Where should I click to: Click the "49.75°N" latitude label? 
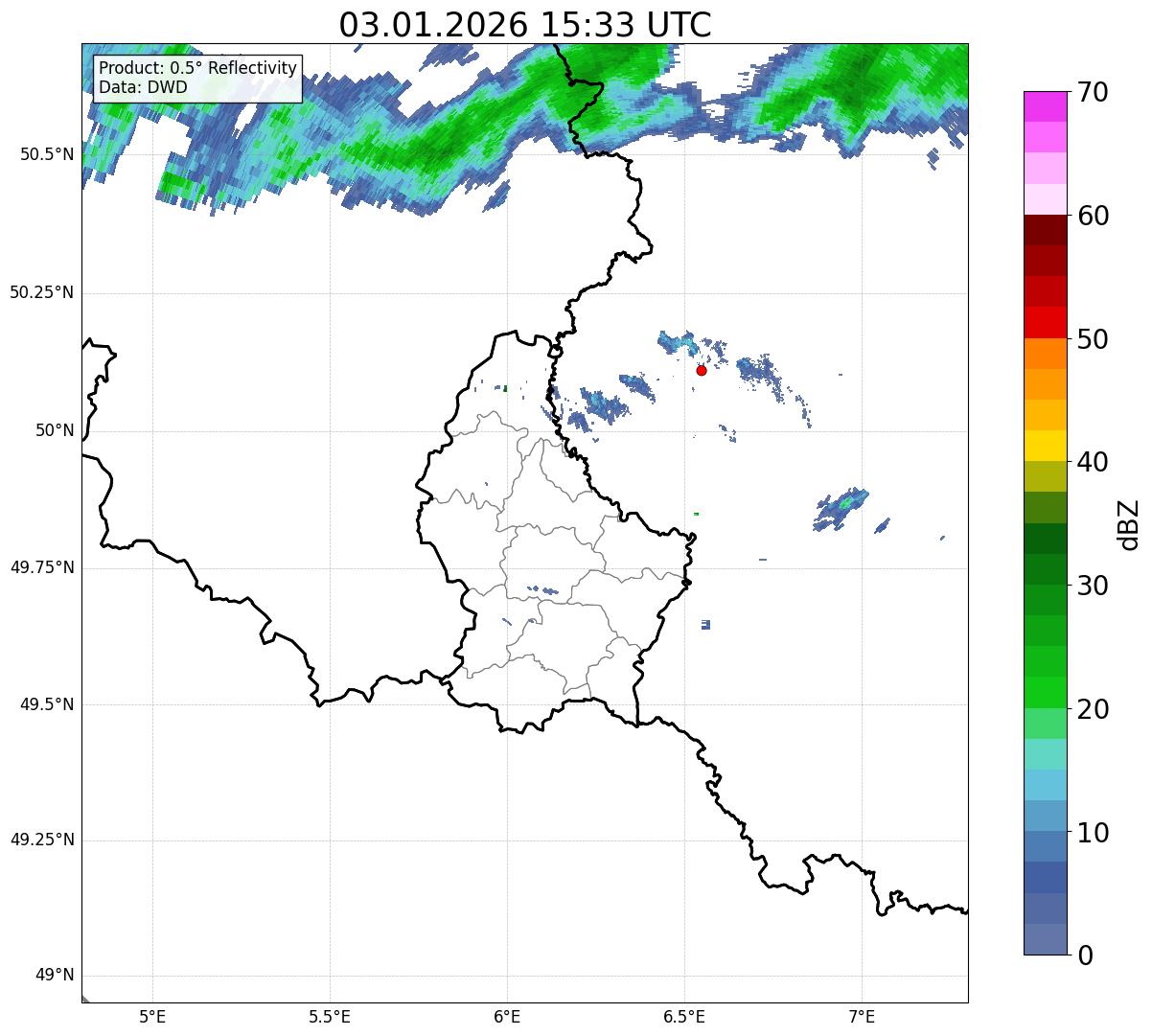click(42, 567)
